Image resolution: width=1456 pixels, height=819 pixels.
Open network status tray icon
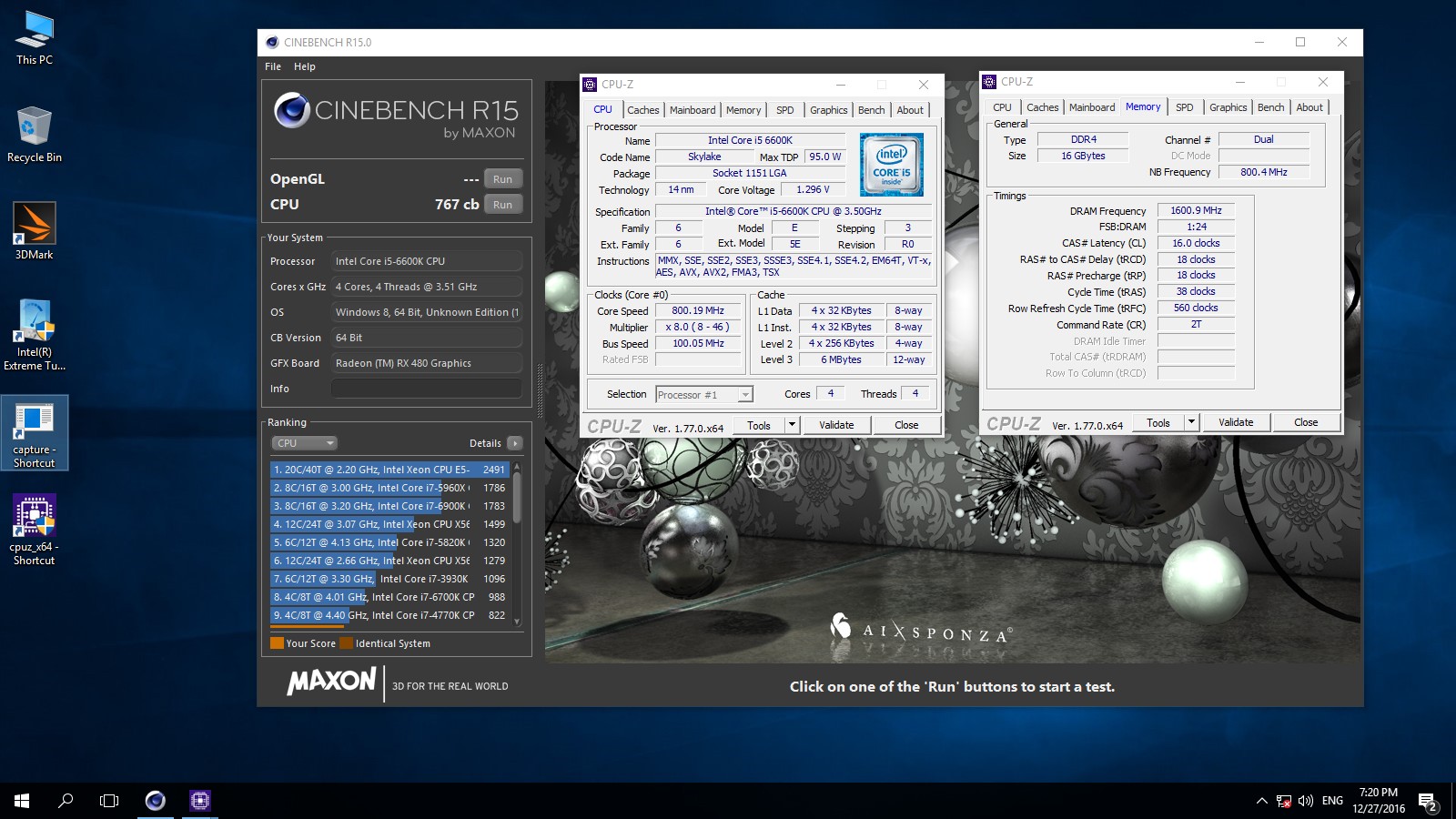click(x=1284, y=801)
